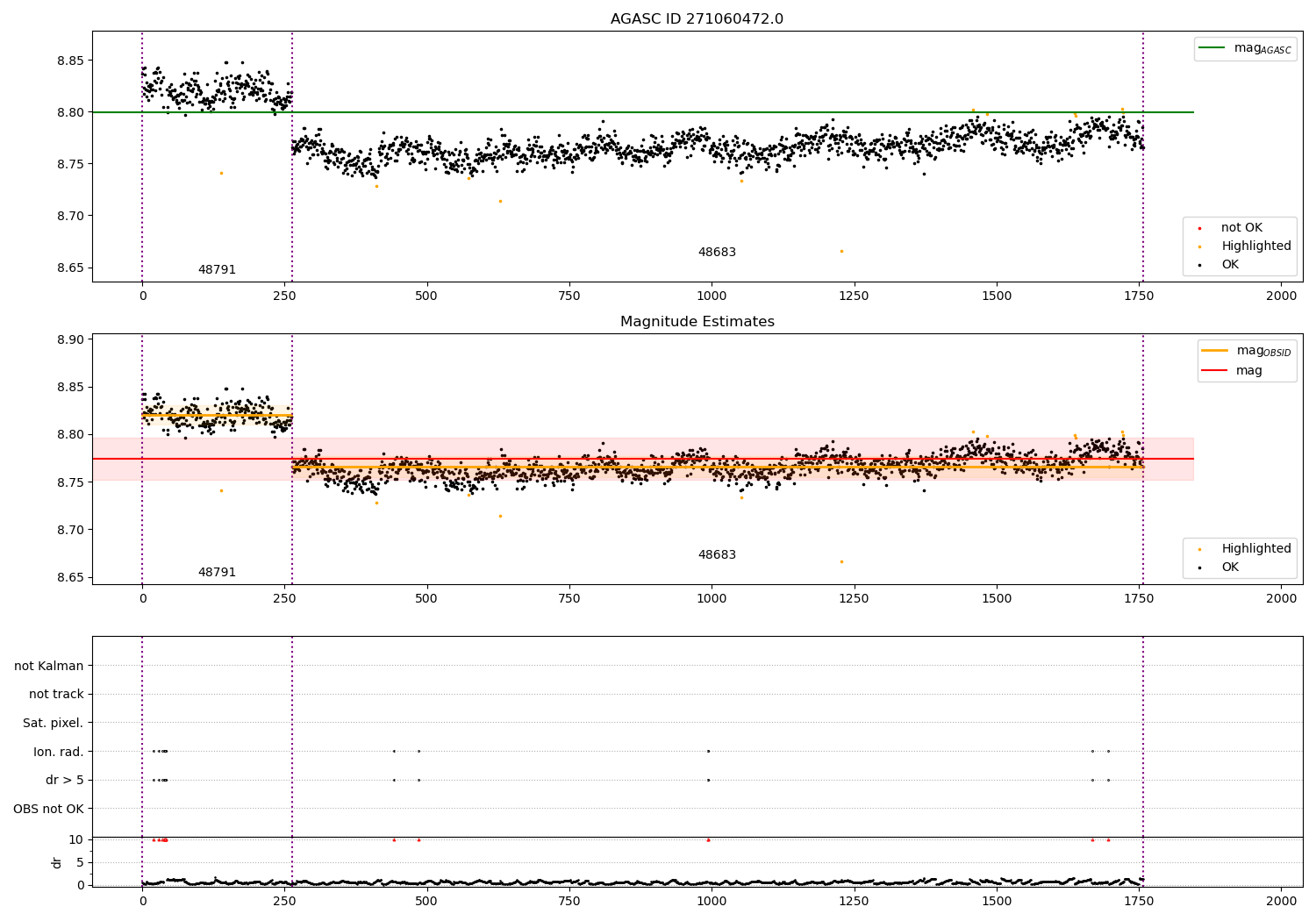
Task: Click the 'dr' y-axis label in bottom plot
Action: [x=57, y=862]
